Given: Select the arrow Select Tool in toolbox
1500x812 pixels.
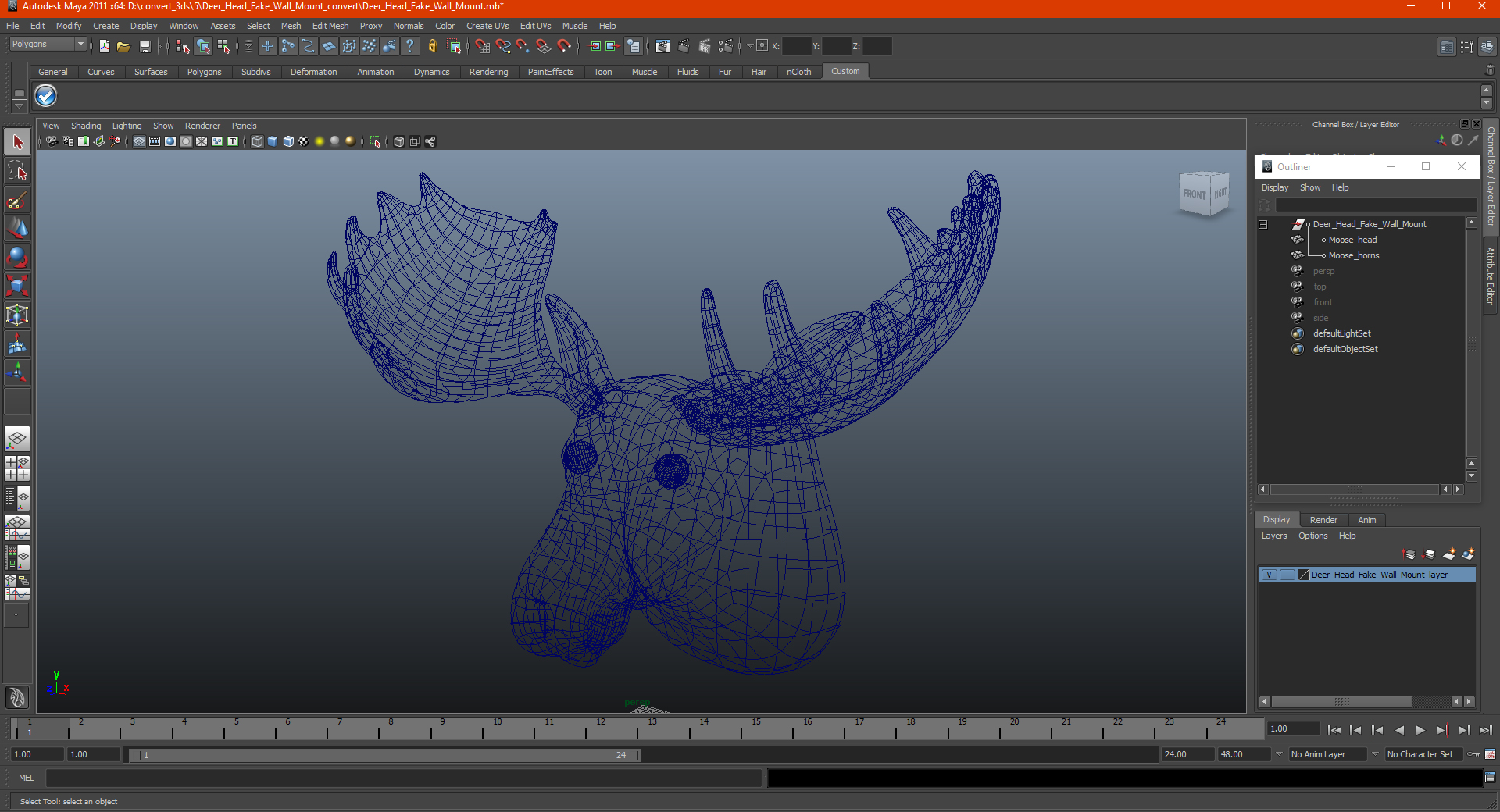Looking at the screenshot, I should point(17,142).
